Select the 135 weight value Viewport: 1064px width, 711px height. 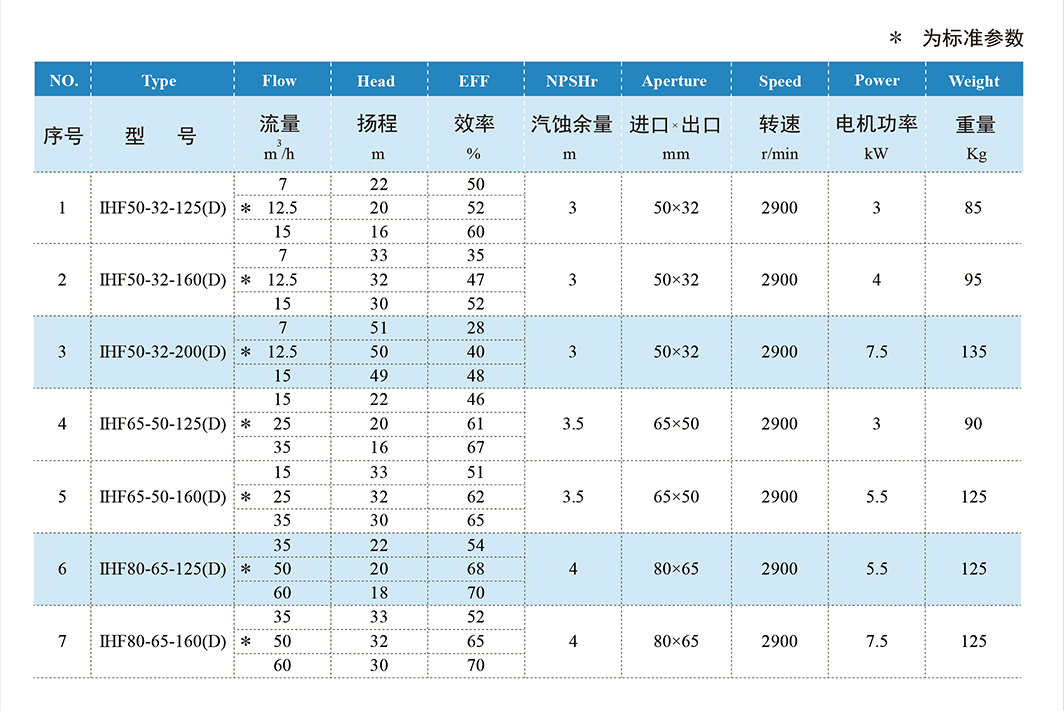pyautogui.click(x=973, y=352)
